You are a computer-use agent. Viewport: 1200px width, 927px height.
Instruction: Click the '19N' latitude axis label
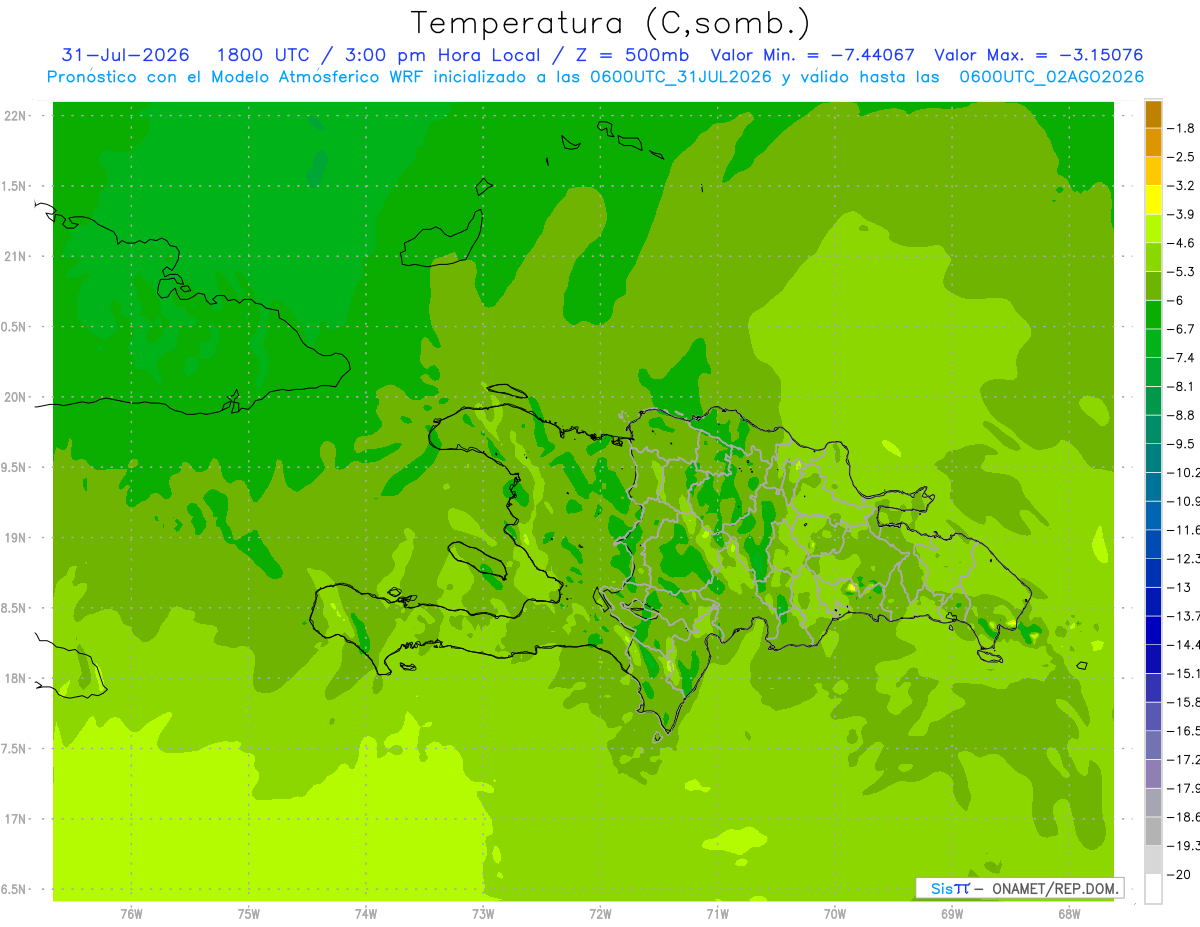tap(16, 538)
